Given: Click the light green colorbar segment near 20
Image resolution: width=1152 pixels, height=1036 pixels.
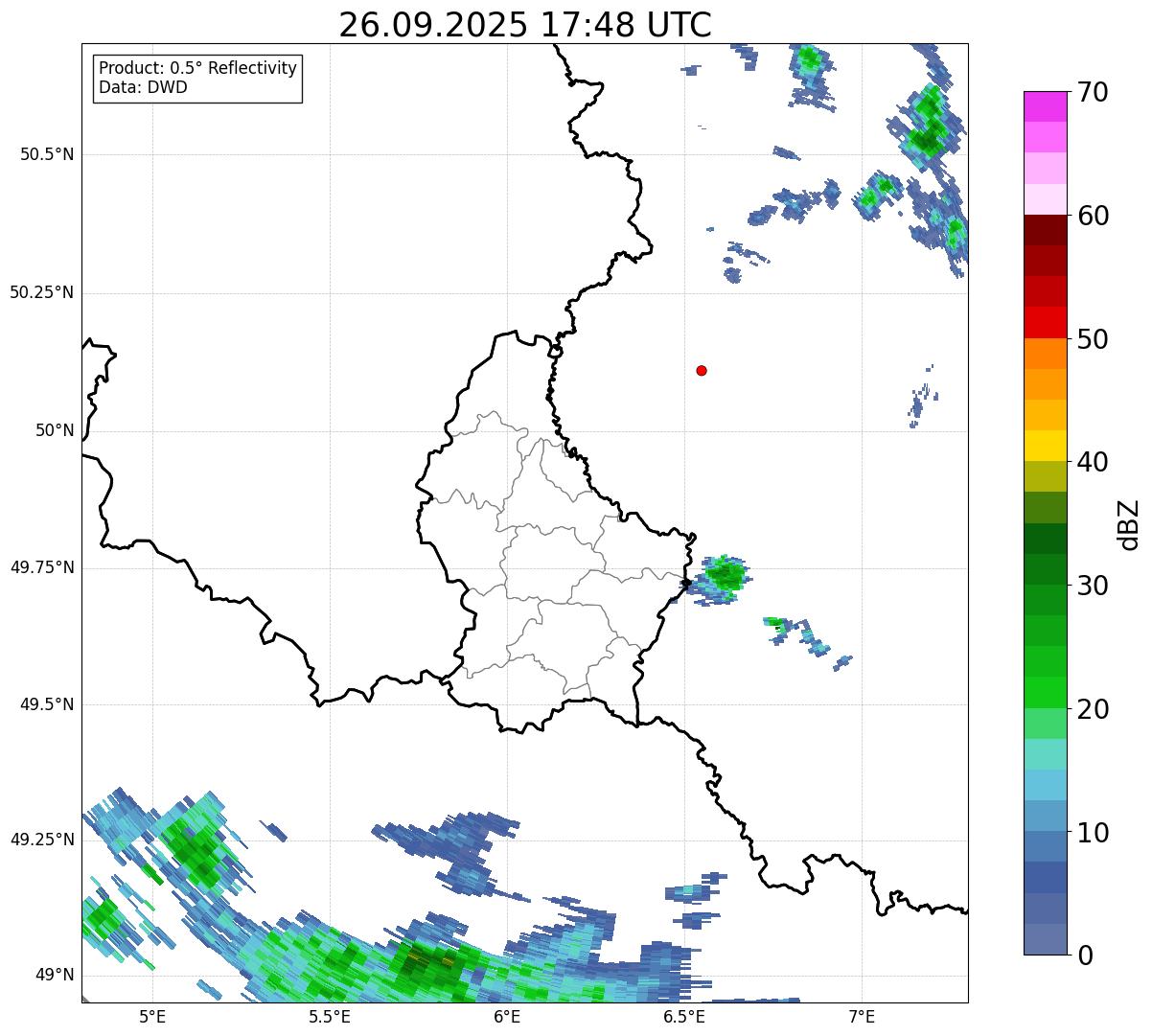Looking at the screenshot, I should pos(1046,724).
